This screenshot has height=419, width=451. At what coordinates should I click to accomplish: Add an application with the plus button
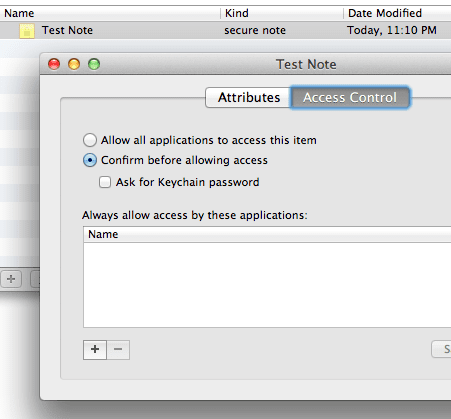click(95, 350)
